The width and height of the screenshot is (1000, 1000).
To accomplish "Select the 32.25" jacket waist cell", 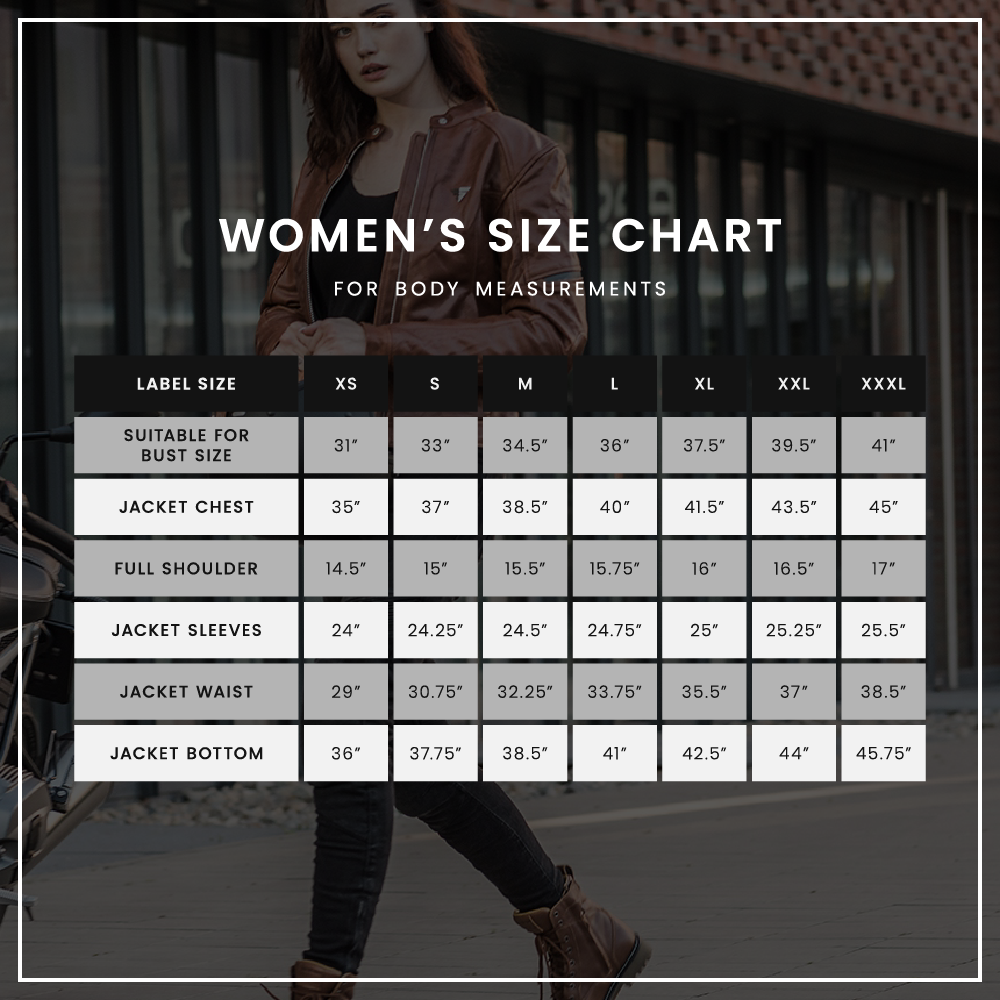I will pyautogui.click(x=525, y=691).
